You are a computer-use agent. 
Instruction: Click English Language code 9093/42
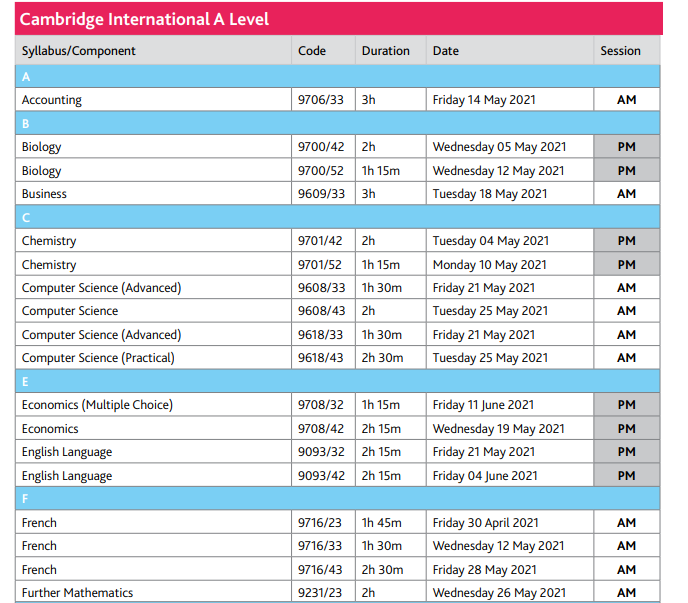[x=323, y=475]
